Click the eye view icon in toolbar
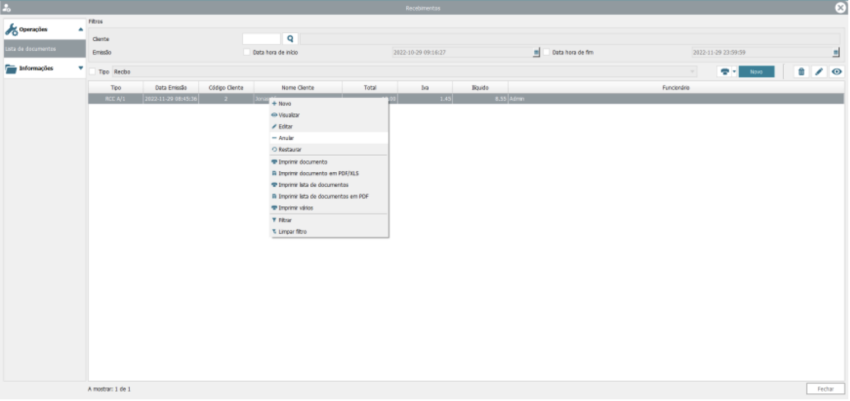The width and height of the screenshot is (850, 401). click(x=836, y=72)
